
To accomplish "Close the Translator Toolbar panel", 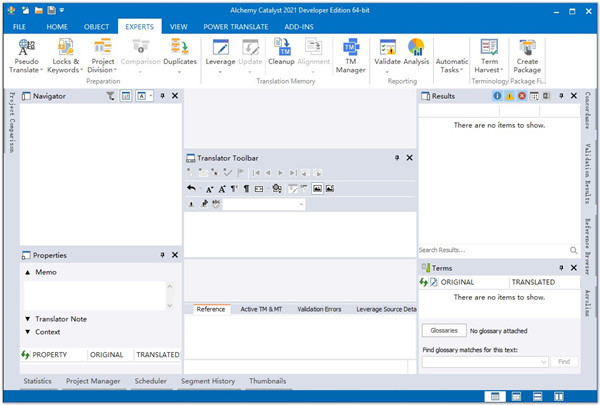I will [x=409, y=158].
